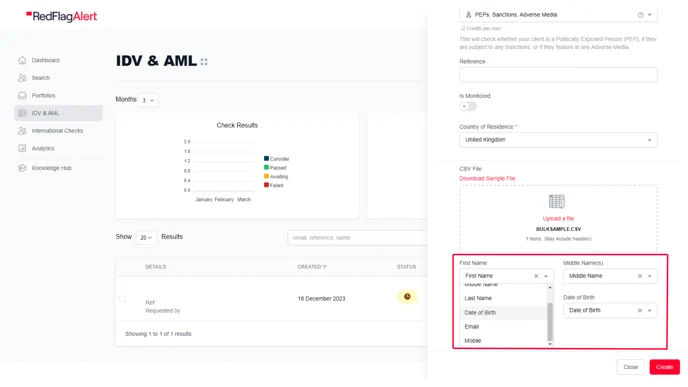Open the Middle Name(s) dropdown
The height and width of the screenshot is (387, 688).
649,276
